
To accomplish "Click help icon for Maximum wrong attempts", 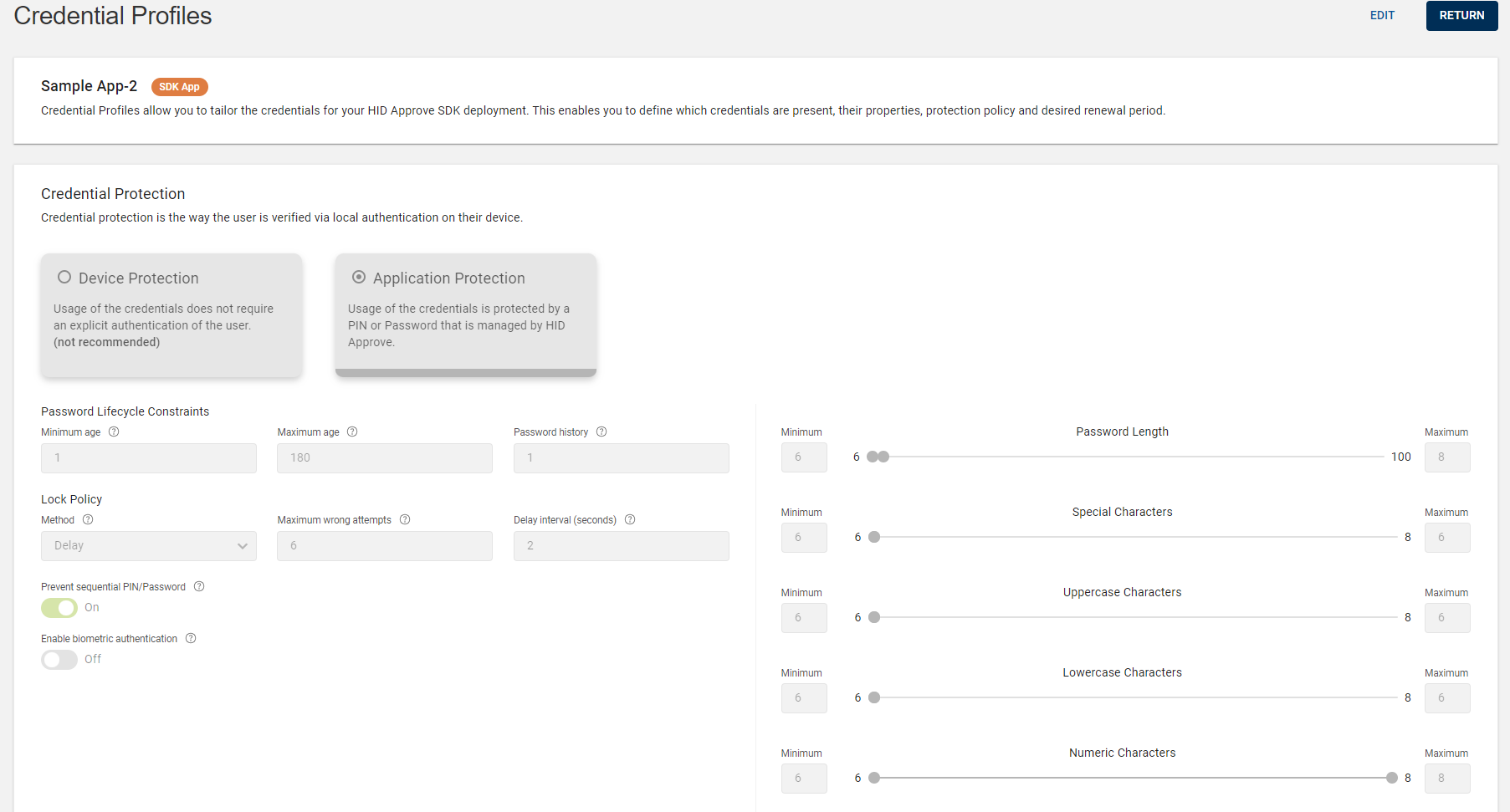I will (x=405, y=520).
